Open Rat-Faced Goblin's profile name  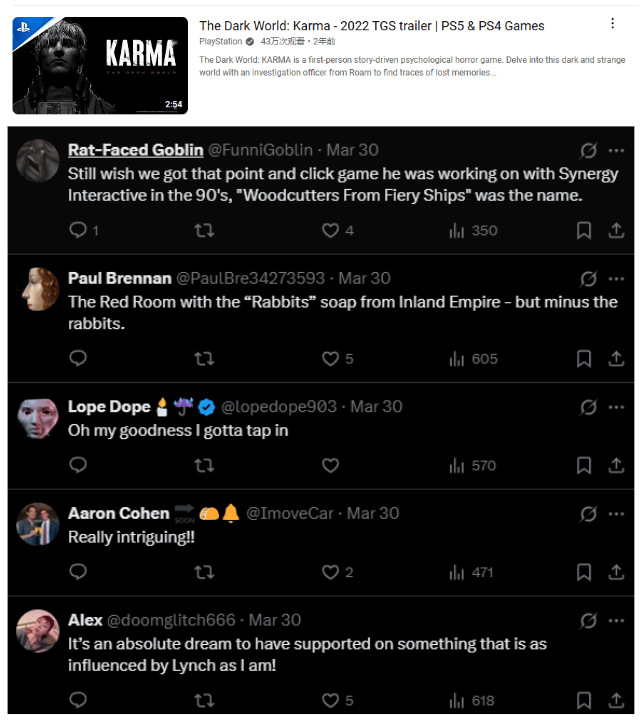135,150
